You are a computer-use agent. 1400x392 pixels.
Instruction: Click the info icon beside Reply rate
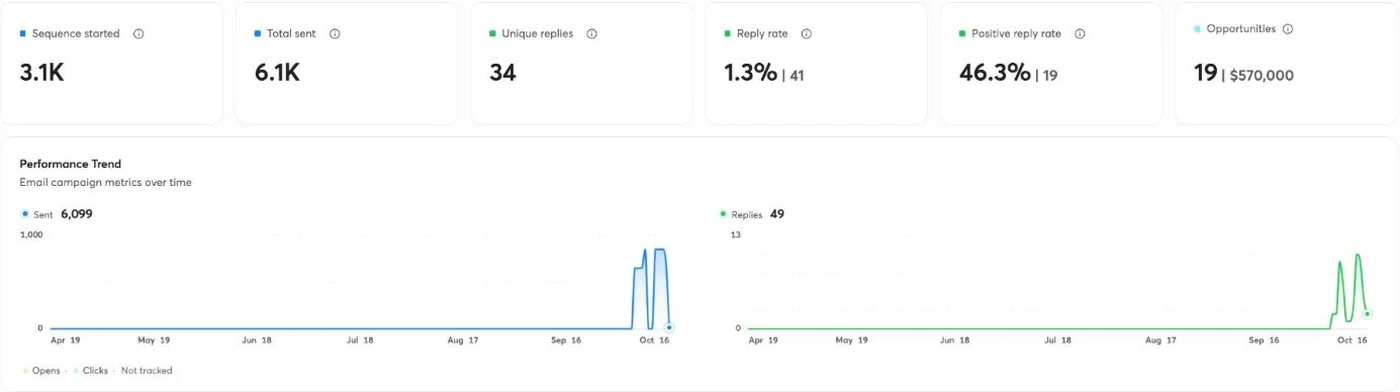tap(807, 34)
